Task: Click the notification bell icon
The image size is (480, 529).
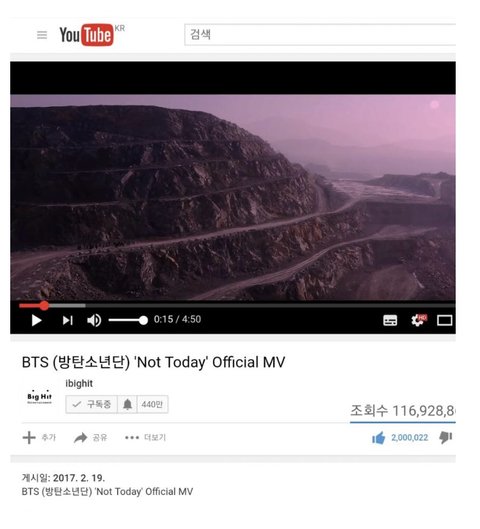Action: pyautogui.click(x=127, y=404)
